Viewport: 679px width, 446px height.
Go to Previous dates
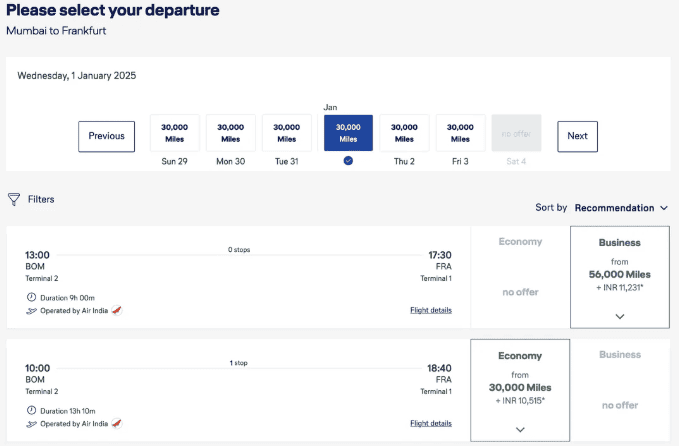106,136
